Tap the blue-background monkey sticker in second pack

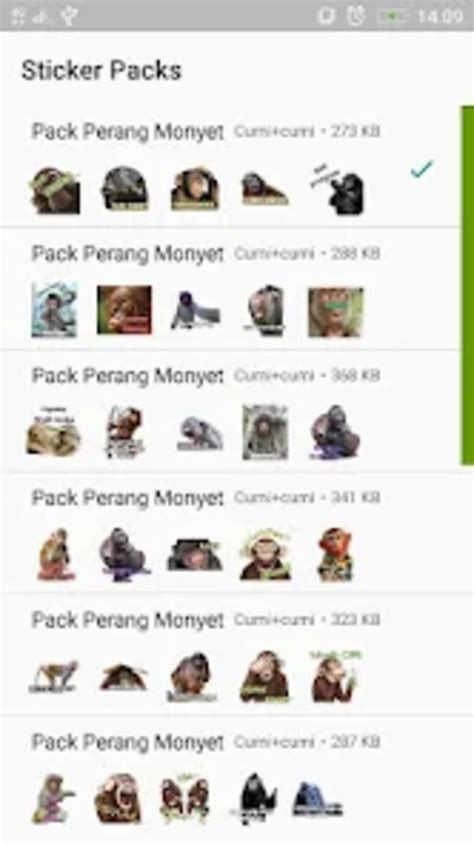tap(54, 310)
